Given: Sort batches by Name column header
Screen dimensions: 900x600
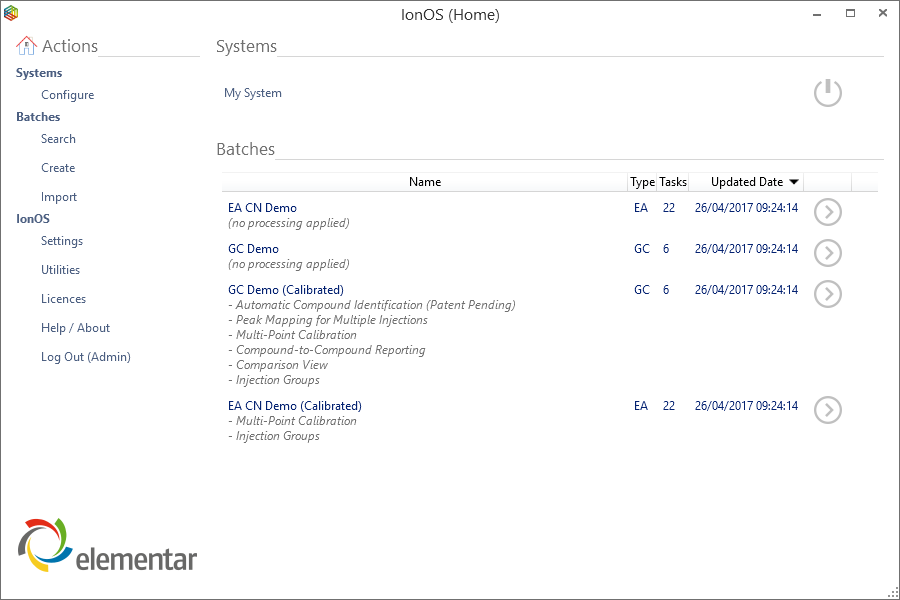Looking at the screenshot, I should pyautogui.click(x=425, y=182).
